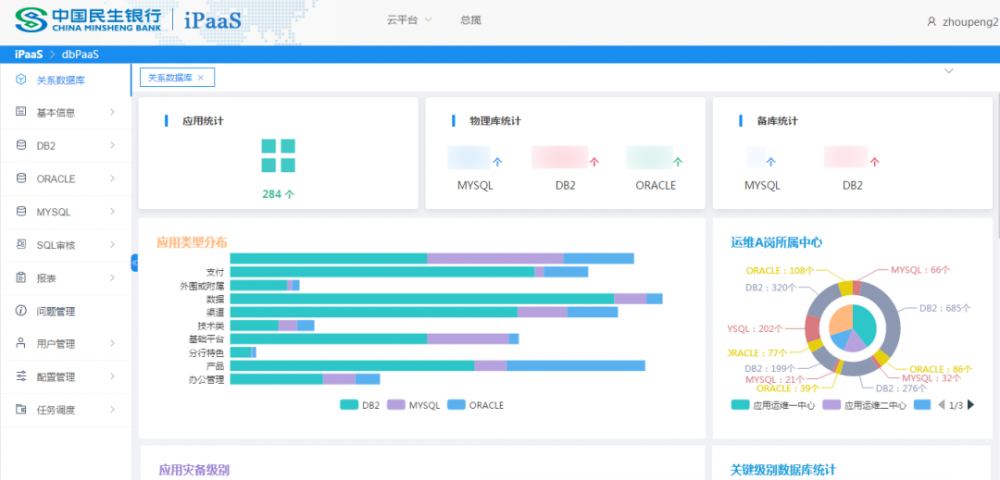This screenshot has width=1000, height=480.
Task: Click the 产品 bar's blue ORACLE segment
Action: 576,365
